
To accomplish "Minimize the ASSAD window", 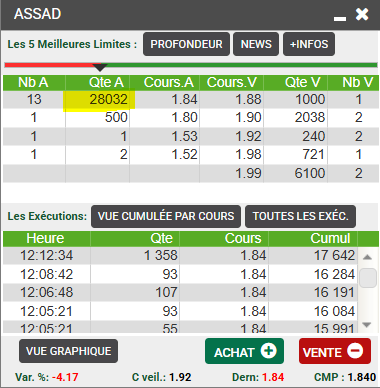I will tap(340, 19).
